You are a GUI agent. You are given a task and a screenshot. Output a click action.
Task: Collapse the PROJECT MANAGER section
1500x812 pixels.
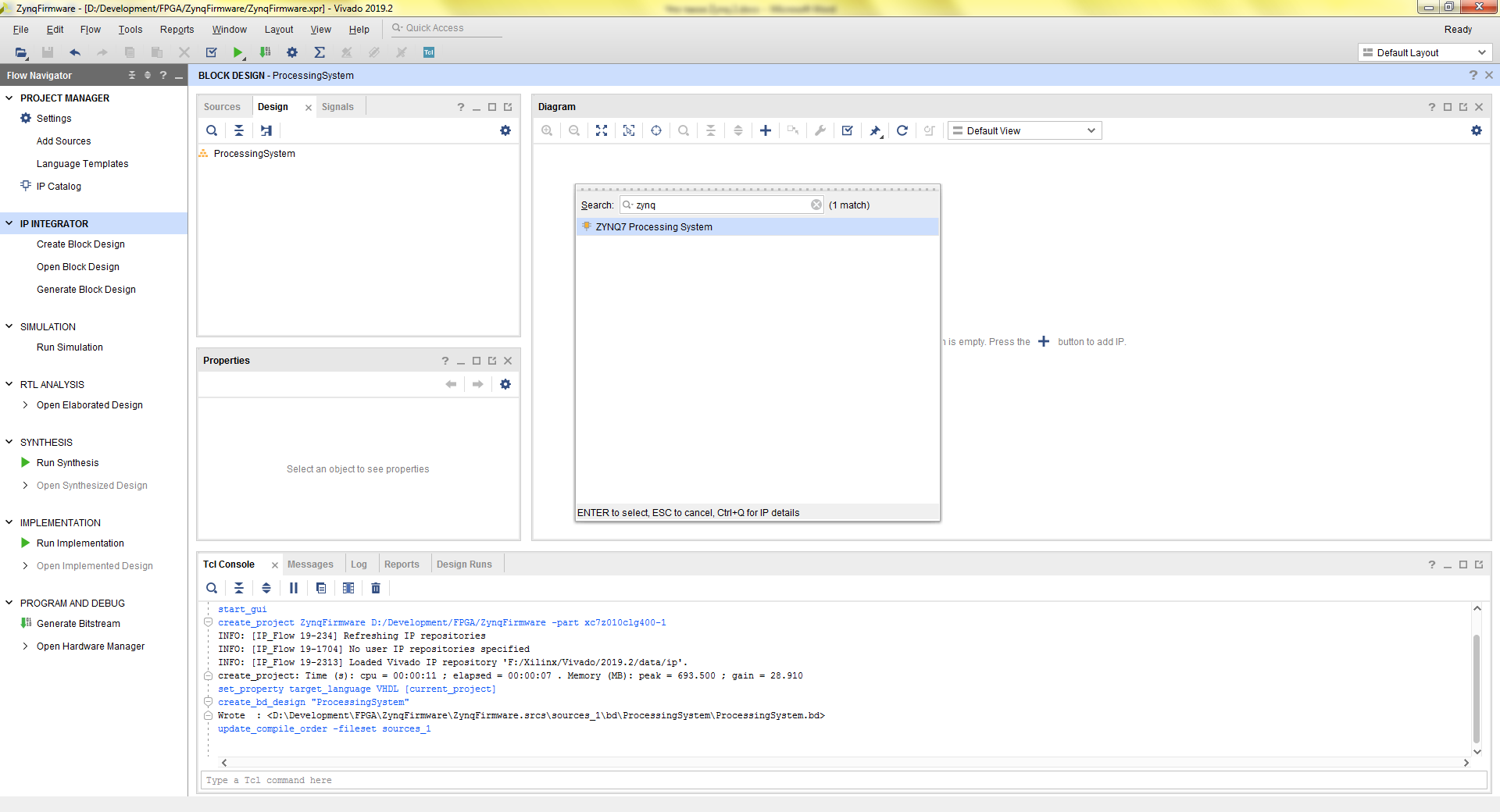click(9, 98)
